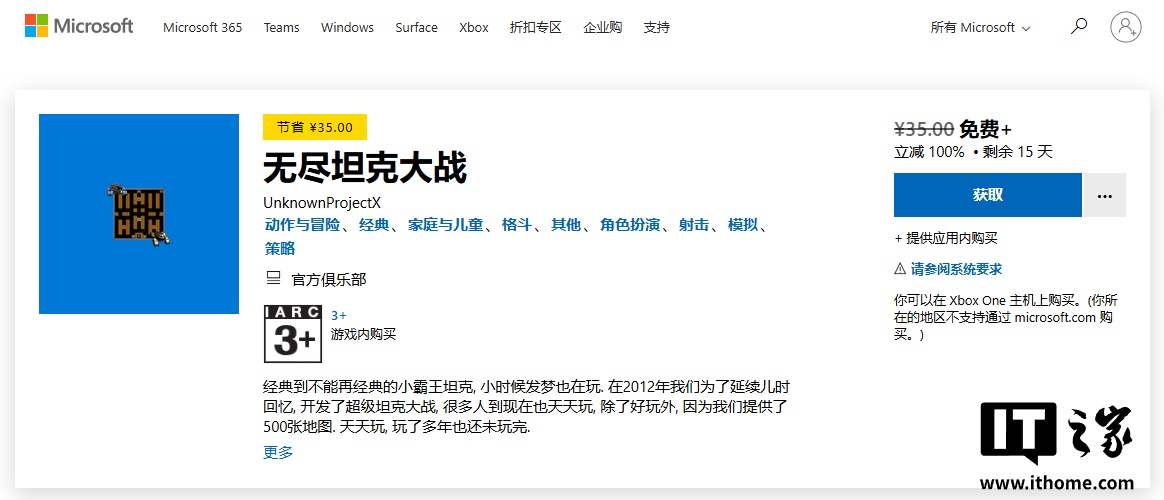This screenshot has width=1164, height=500.
Task: Open the 家庭与儿童 category link
Action: coord(445,225)
